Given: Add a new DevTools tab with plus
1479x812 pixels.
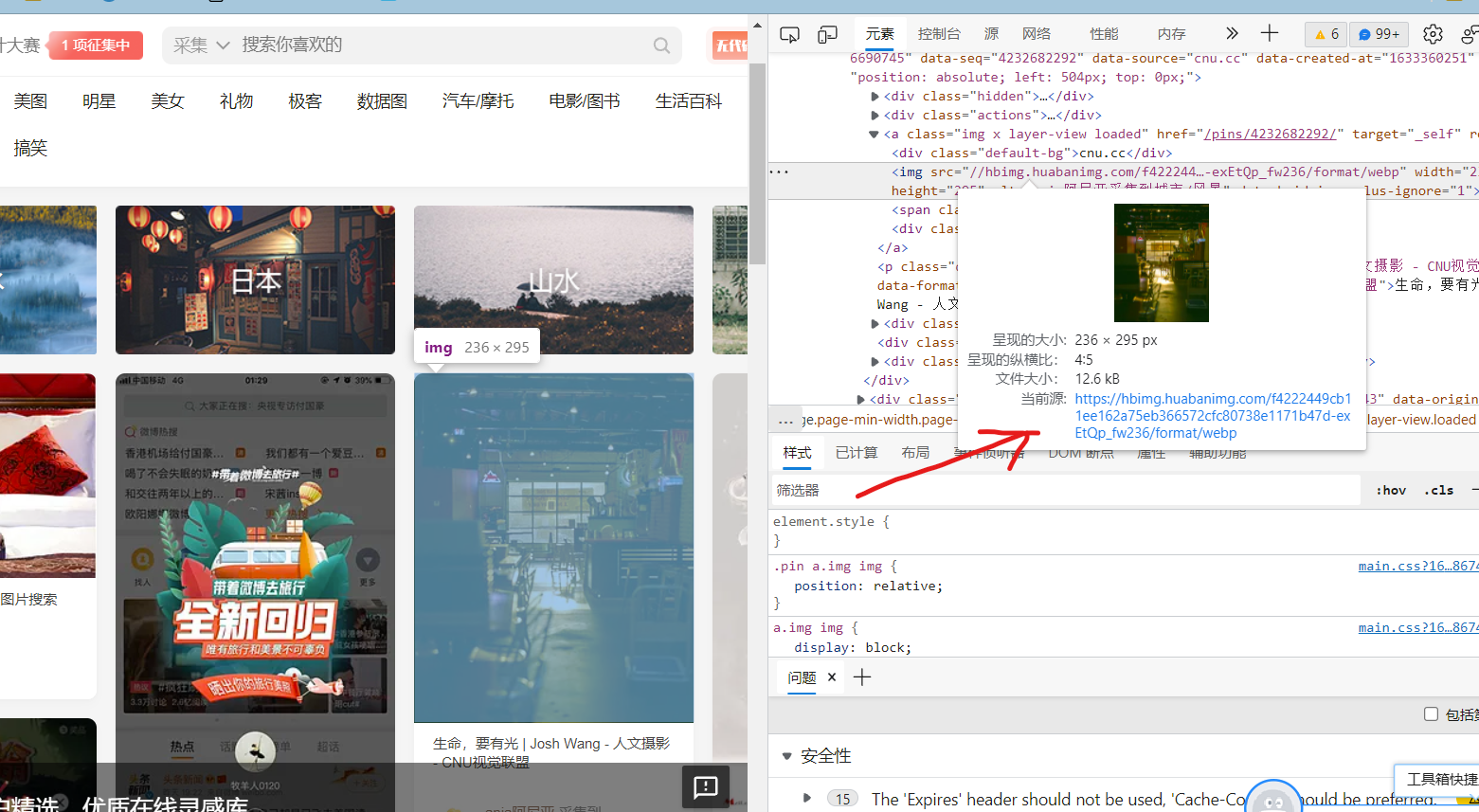Looking at the screenshot, I should [x=1270, y=33].
